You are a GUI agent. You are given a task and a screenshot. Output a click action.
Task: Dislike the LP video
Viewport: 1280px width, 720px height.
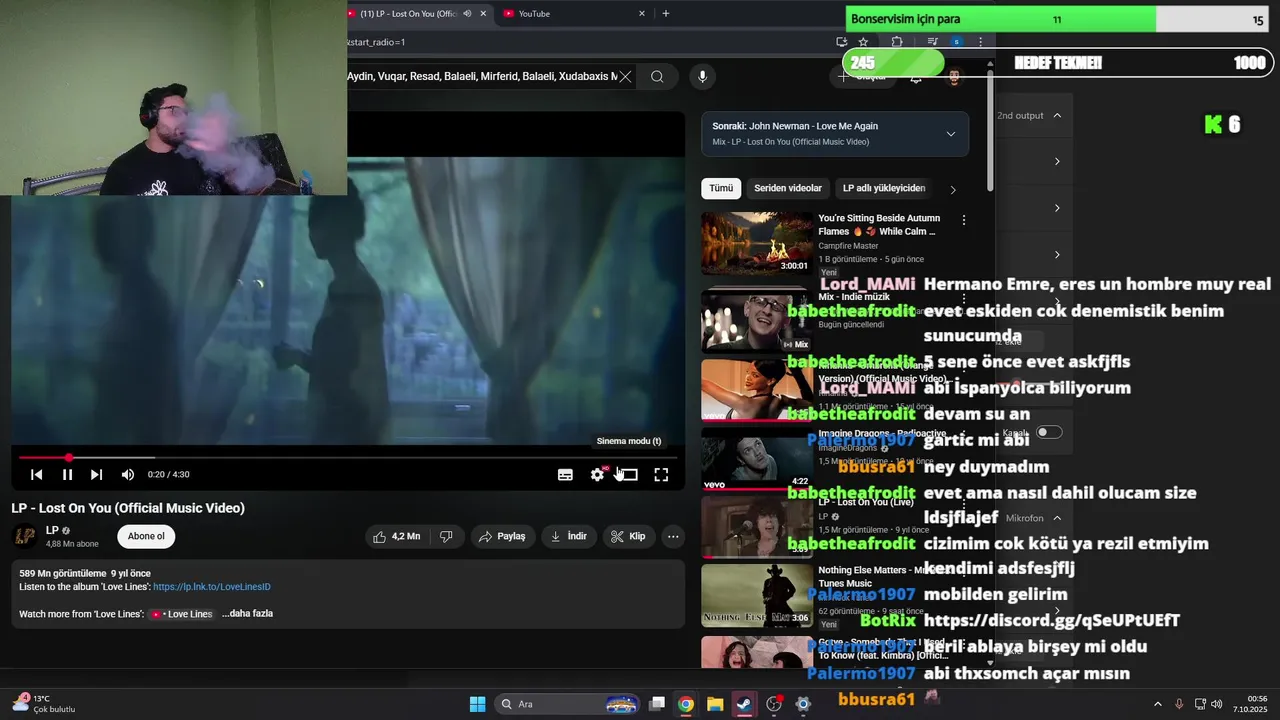click(446, 537)
